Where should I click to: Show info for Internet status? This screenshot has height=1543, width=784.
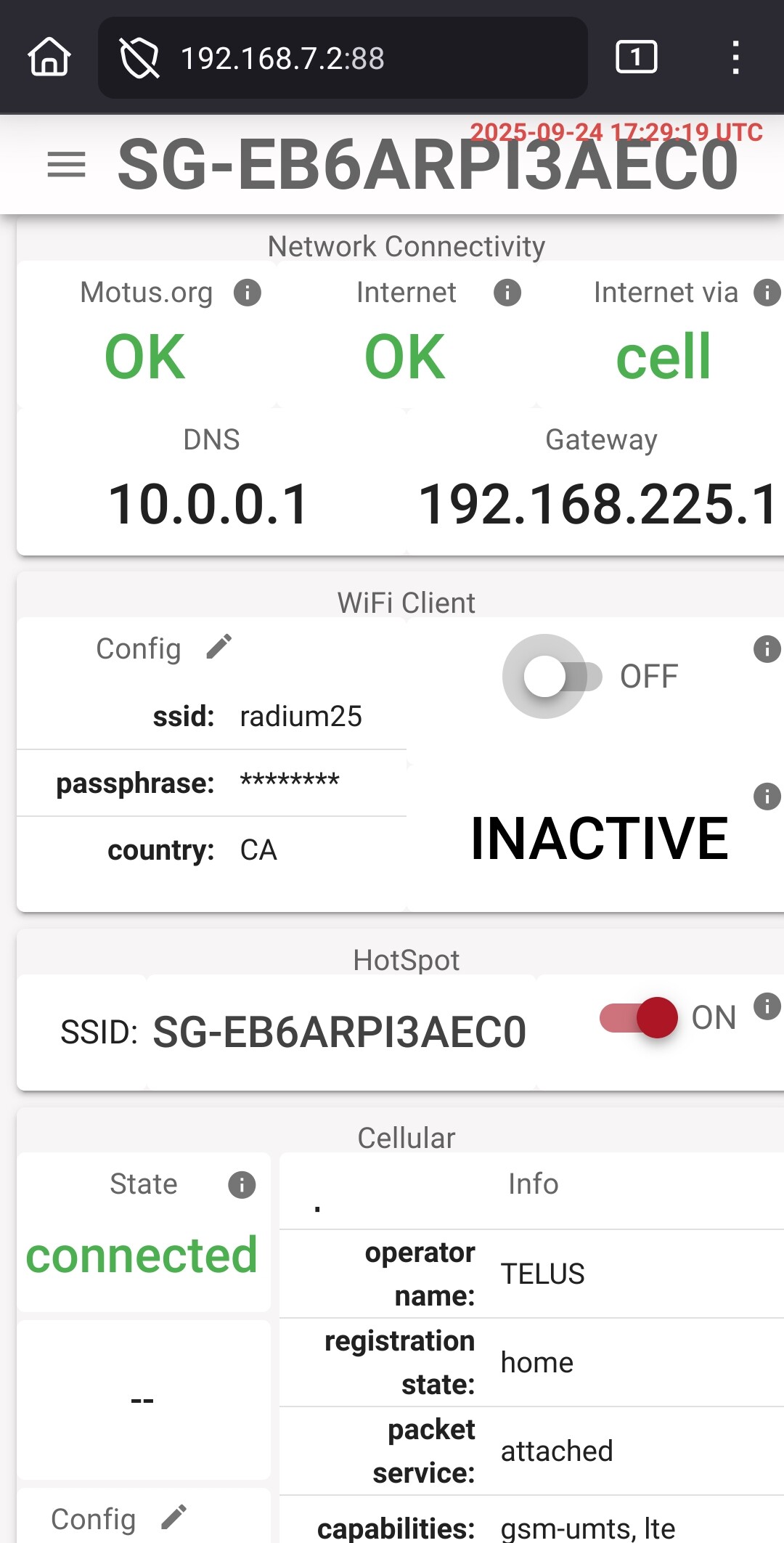click(x=507, y=293)
